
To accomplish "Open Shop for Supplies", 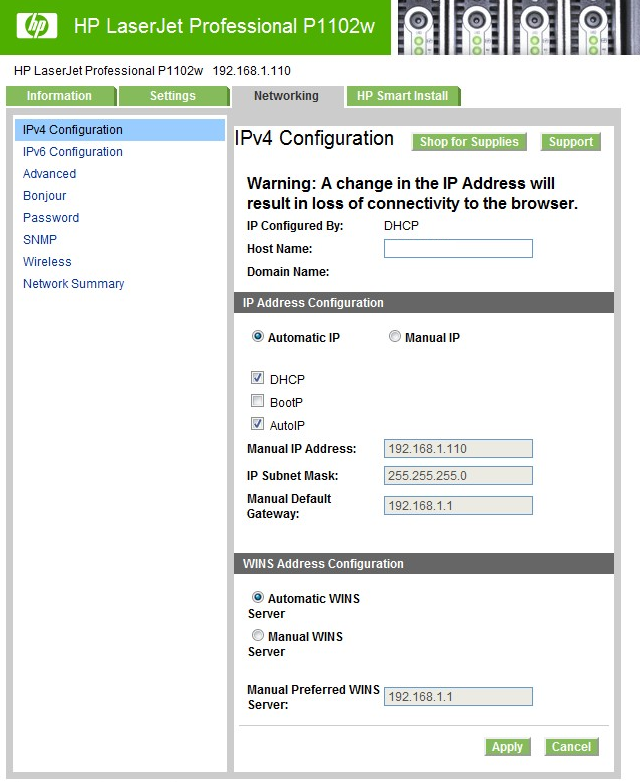I will pyautogui.click(x=469, y=142).
